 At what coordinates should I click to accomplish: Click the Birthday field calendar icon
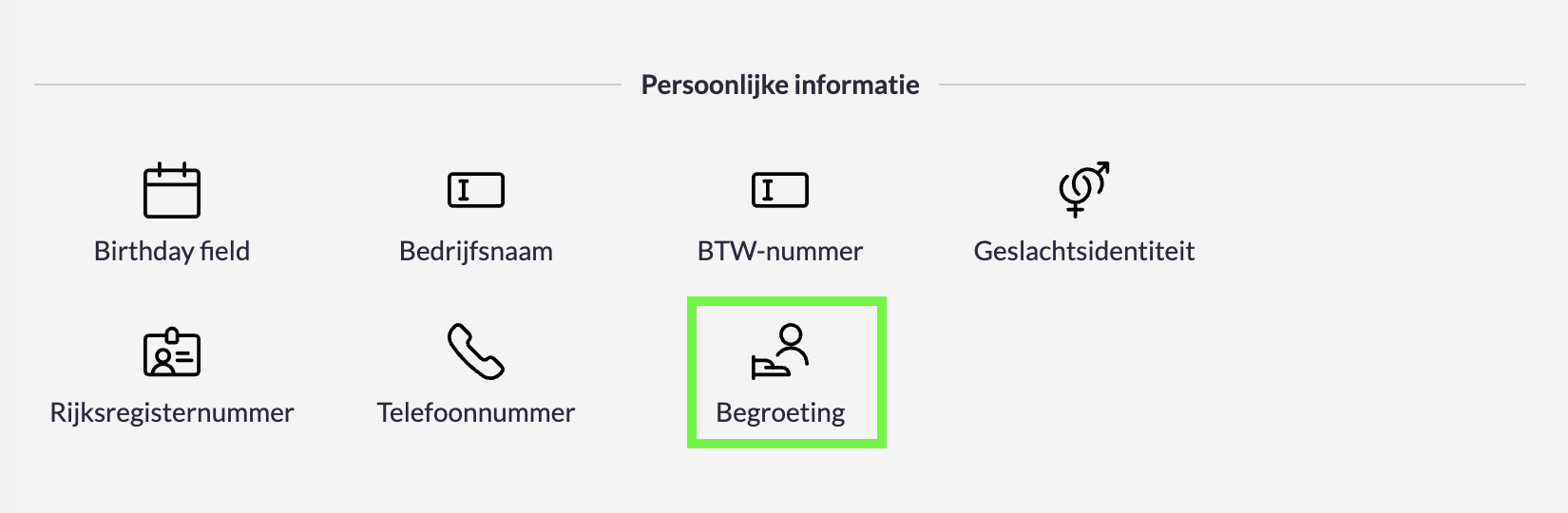(172, 190)
